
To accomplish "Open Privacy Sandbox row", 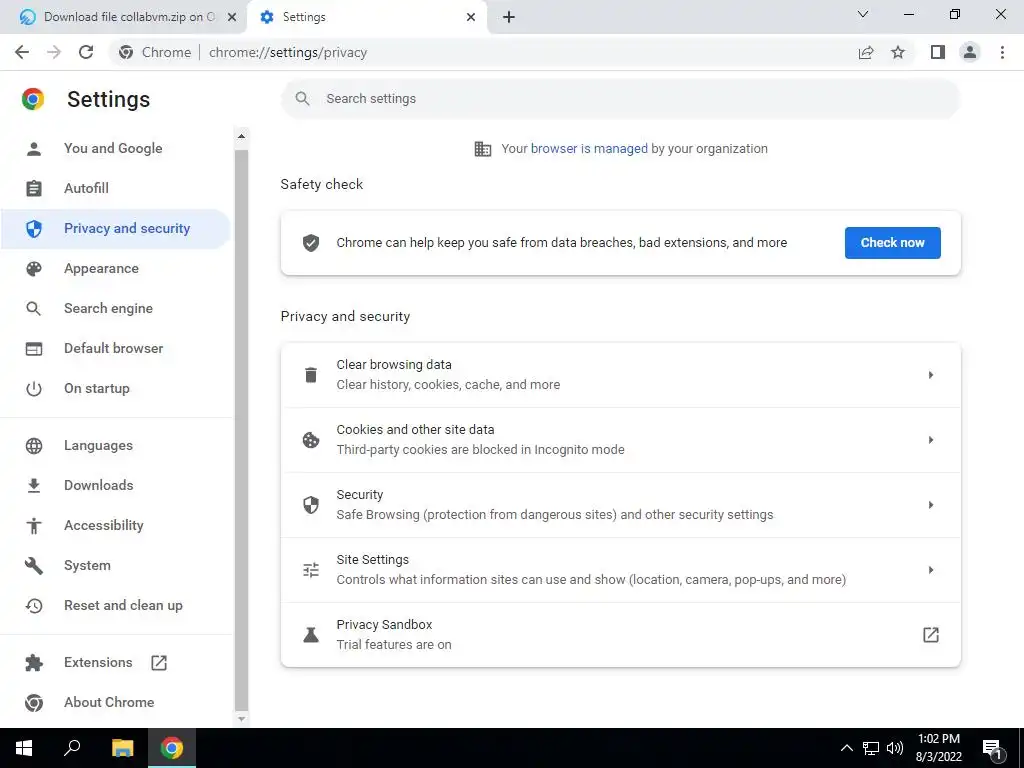I will 620,635.
